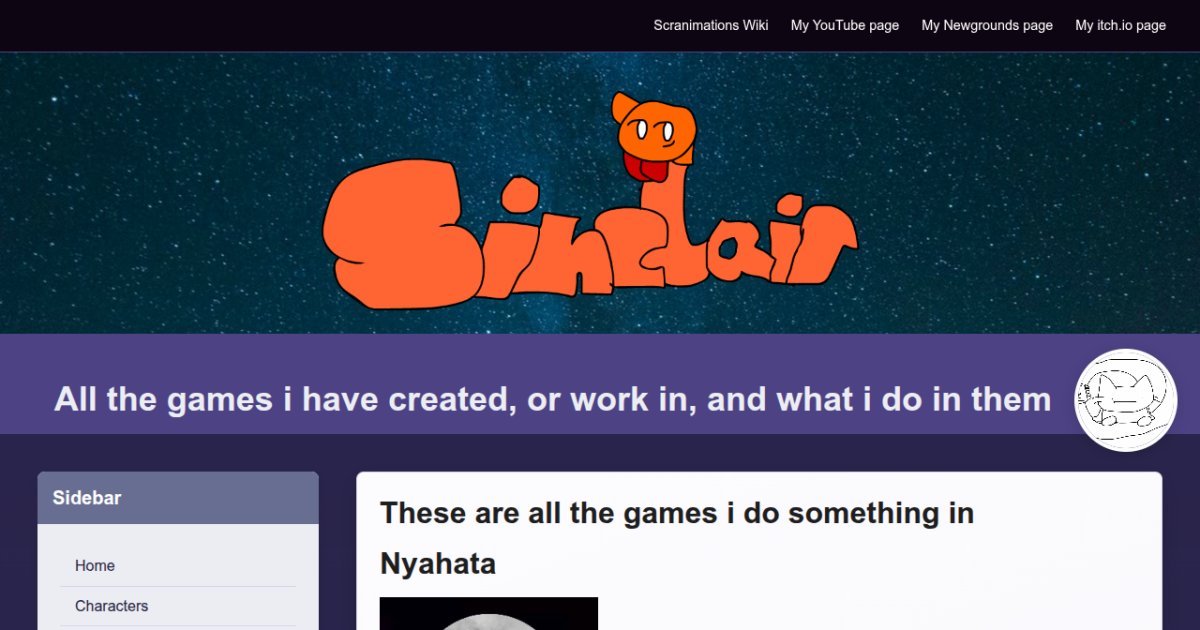Visit My Newgrounds page
The width and height of the screenshot is (1200, 630).
point(986,25)
